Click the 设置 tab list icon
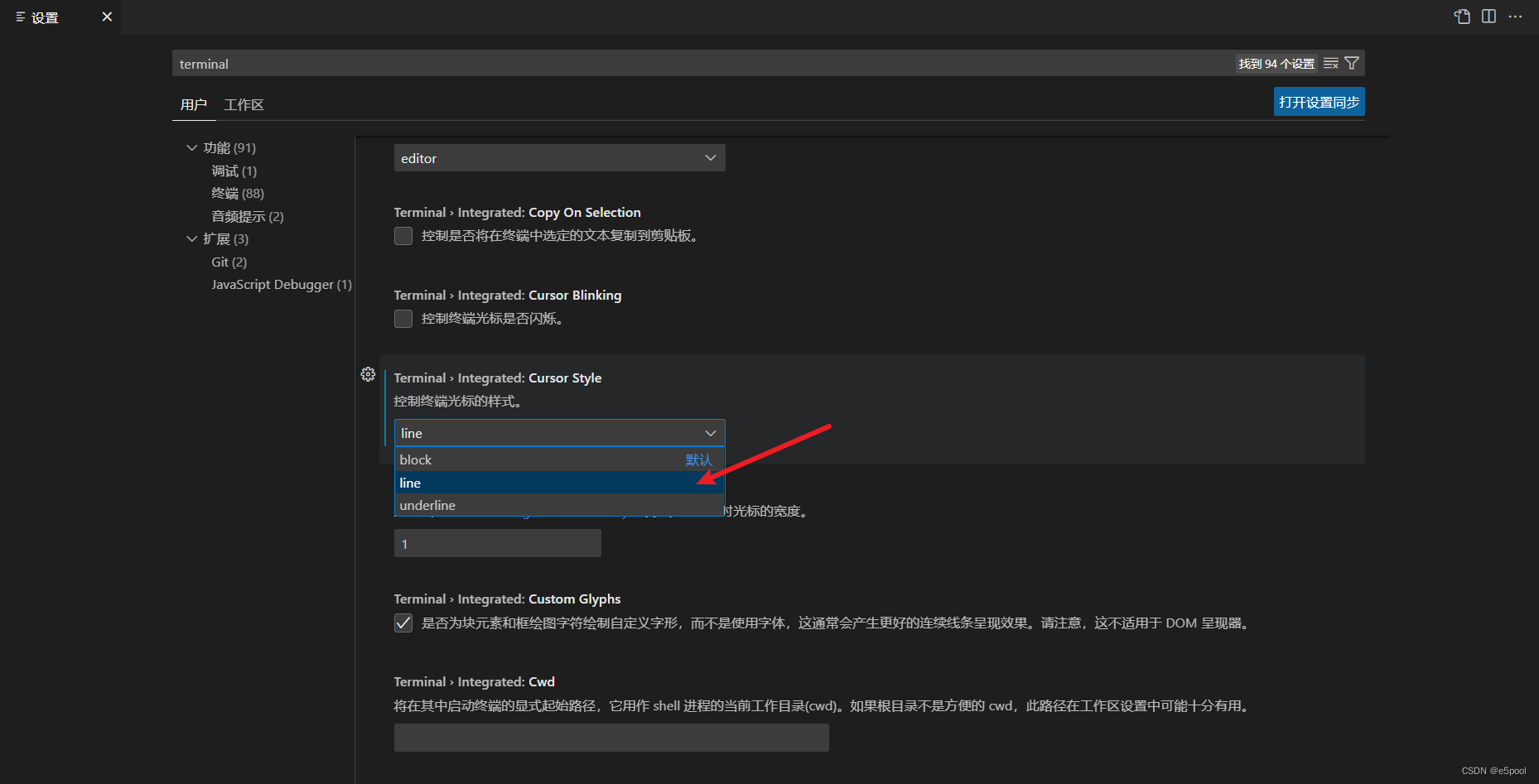1539x784 pixels. (x=21, y=17)
